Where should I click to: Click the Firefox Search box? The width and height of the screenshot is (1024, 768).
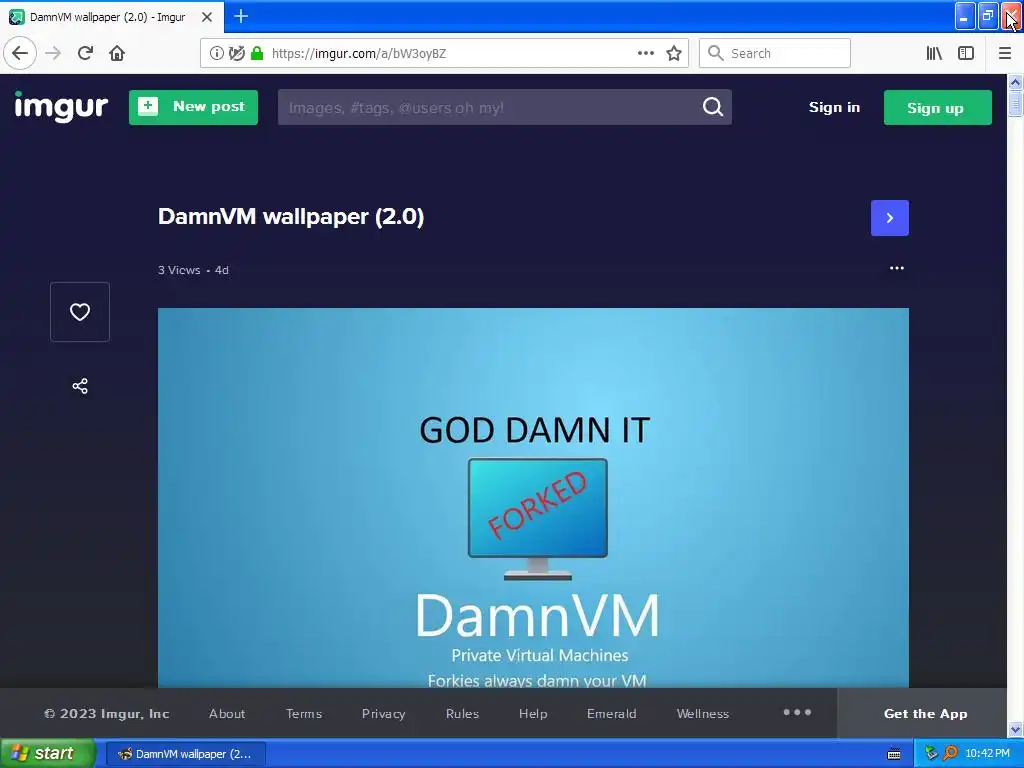[x=775, y=53]
